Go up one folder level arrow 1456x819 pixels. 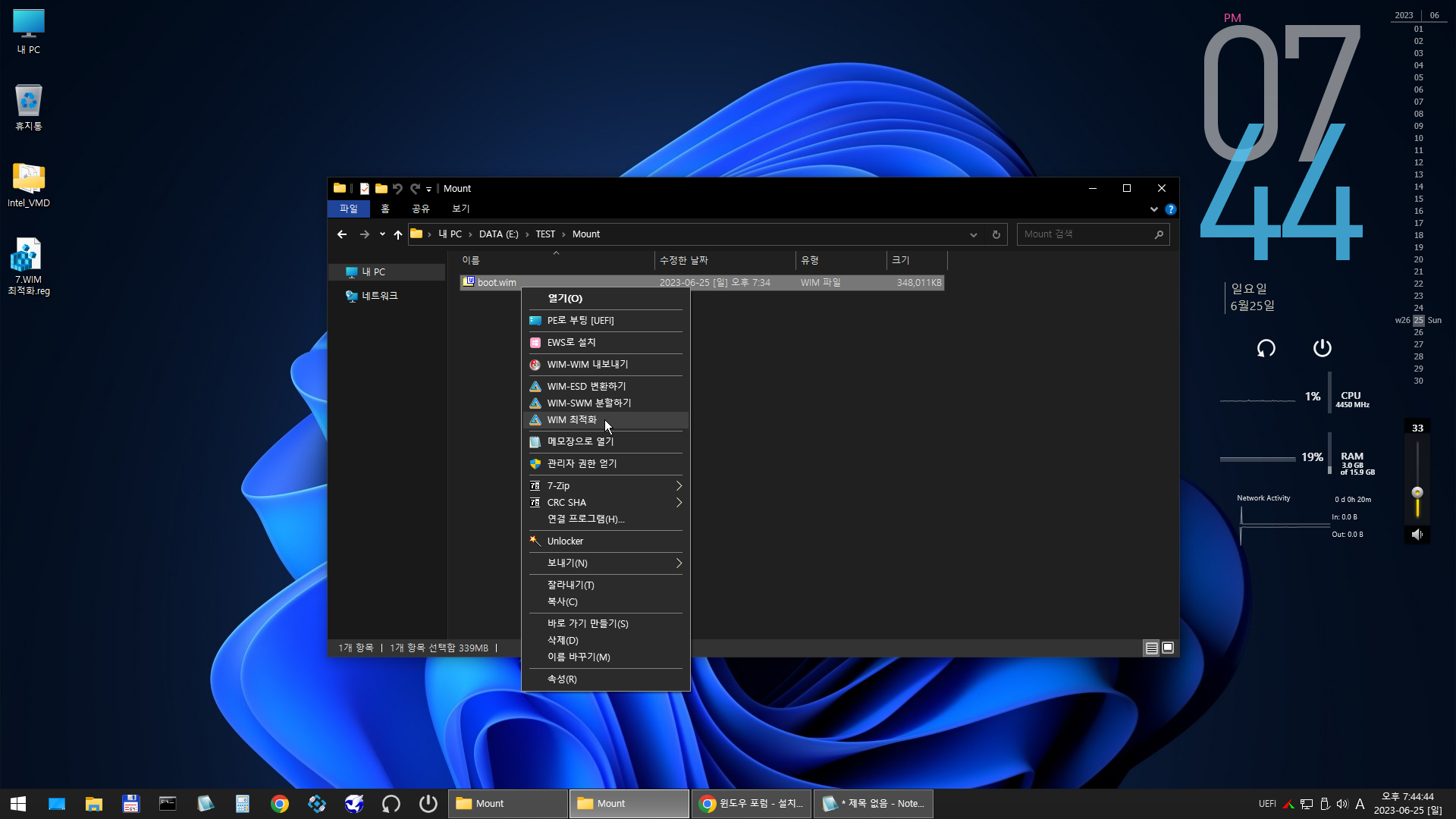click(398, 234)
